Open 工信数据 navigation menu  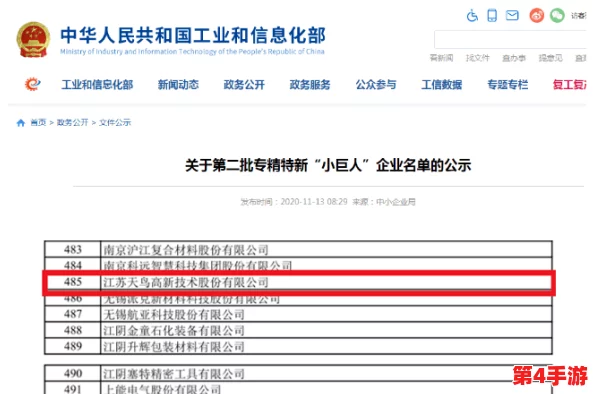(x=442, y=84)
